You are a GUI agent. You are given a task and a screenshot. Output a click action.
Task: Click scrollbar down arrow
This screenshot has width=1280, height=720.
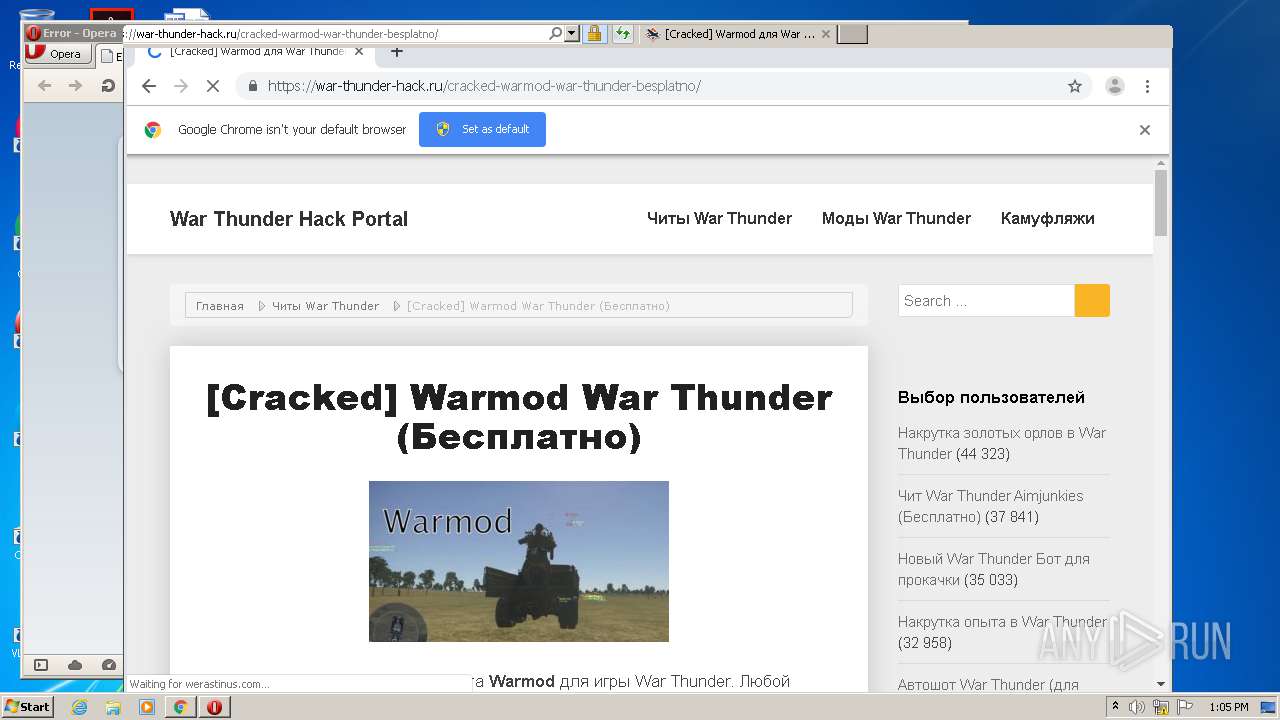pyautogui.click(x=1161, y=685)
